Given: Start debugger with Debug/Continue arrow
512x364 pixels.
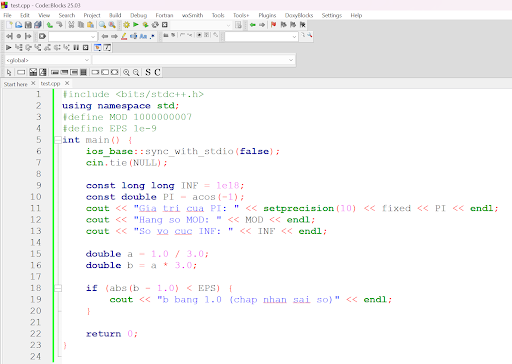Looking at the screenshot, I should click(9, 48).
